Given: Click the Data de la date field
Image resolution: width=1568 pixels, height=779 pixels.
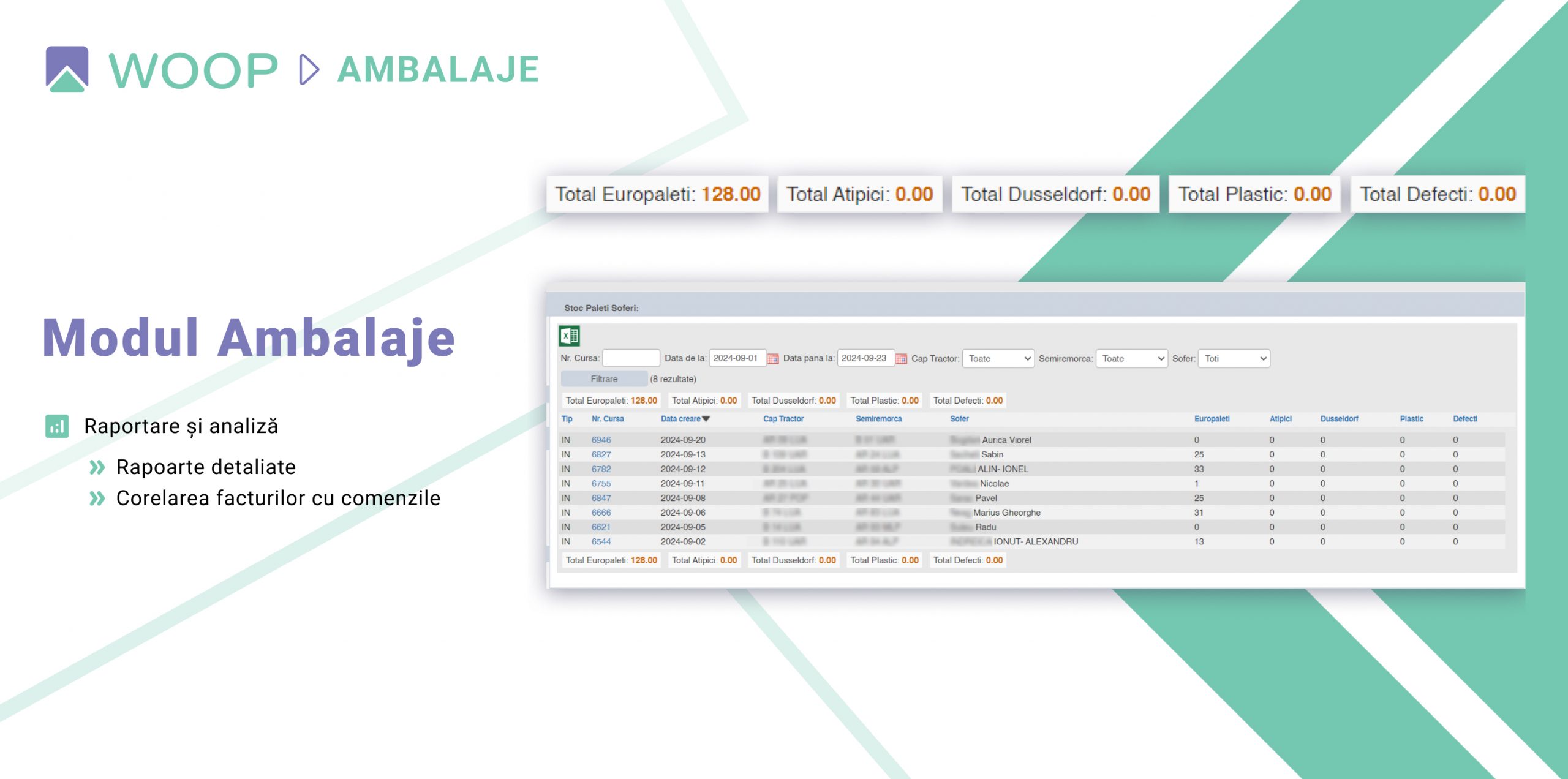Looking at the screenshot, I should coord(737,358).
